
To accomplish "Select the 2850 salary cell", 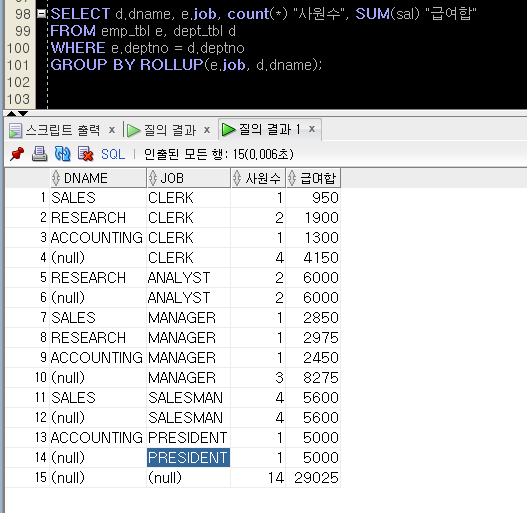I will pos(313,318).
